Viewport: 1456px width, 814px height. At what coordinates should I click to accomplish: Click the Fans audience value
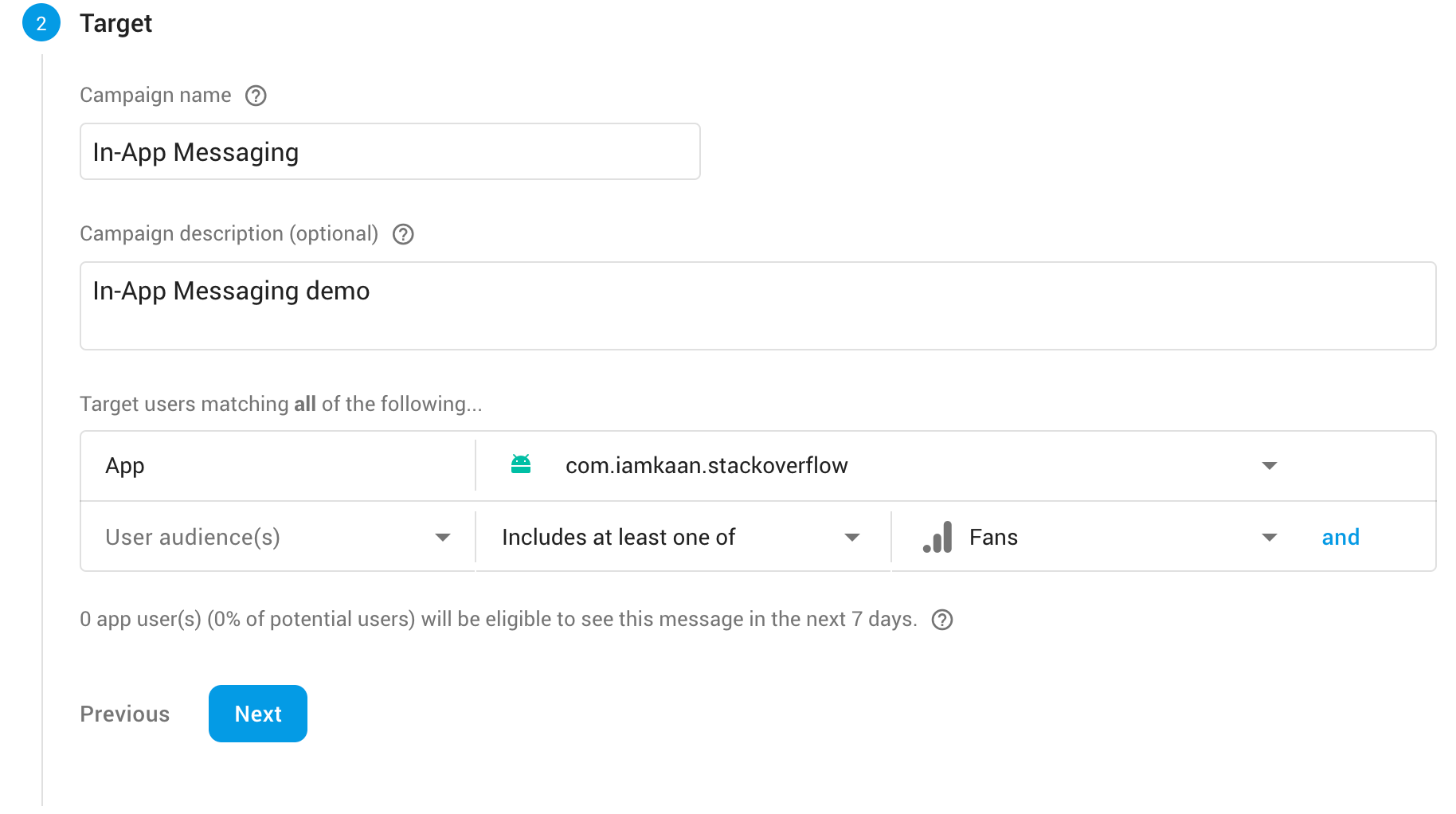click(x=993, y=538)
